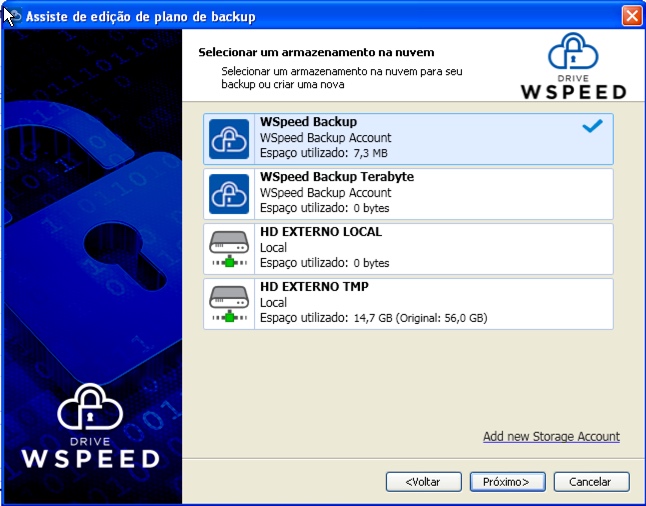Click 'Espaço utilizado: 0 bytes' under HD EXTERNO LOCAL
The image size is (646, 506).
click(x=324, y=263)
